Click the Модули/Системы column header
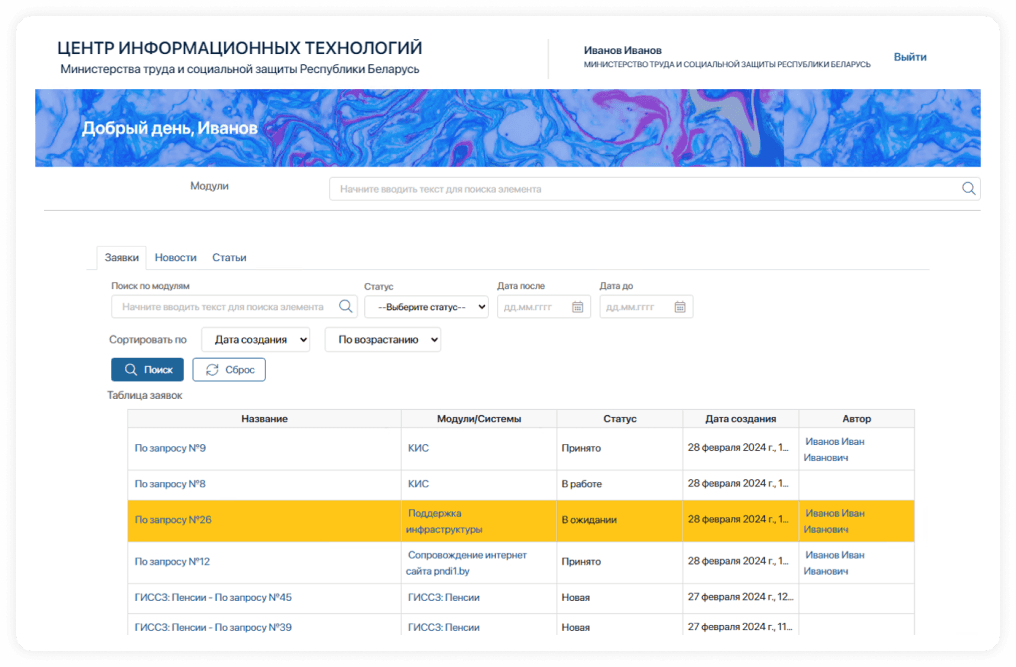1016x667 pixels. 479,419
